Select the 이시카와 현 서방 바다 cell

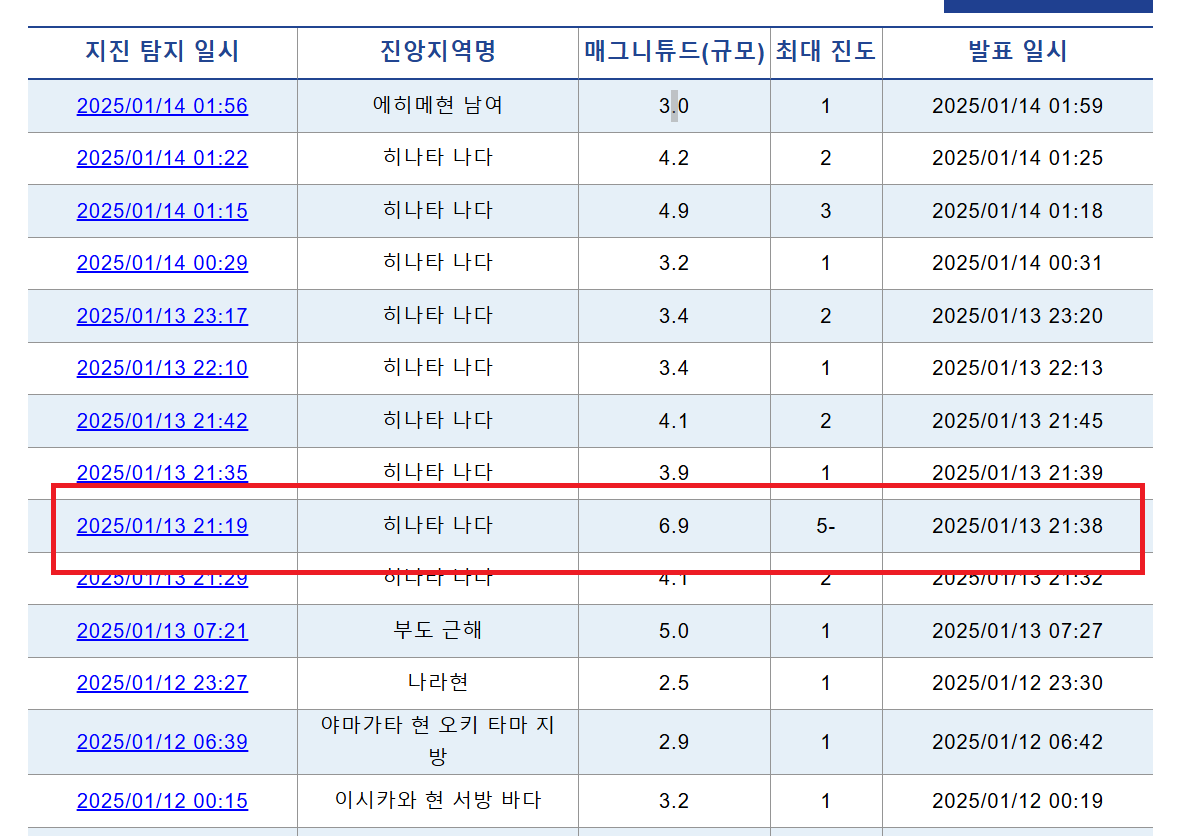438,800
